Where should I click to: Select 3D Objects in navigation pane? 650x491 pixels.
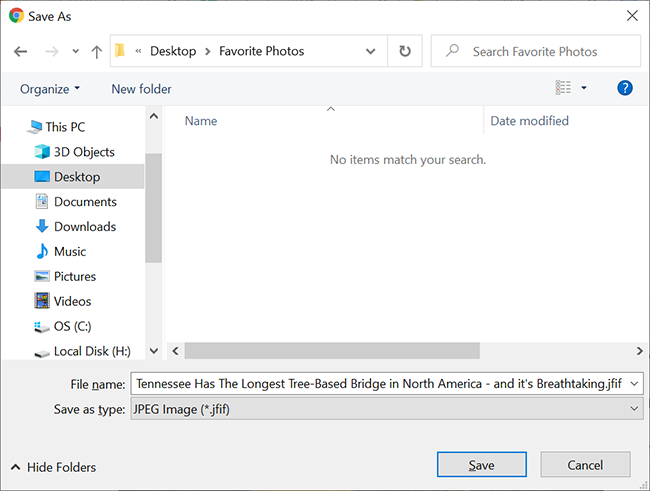(x=84, y=152)
